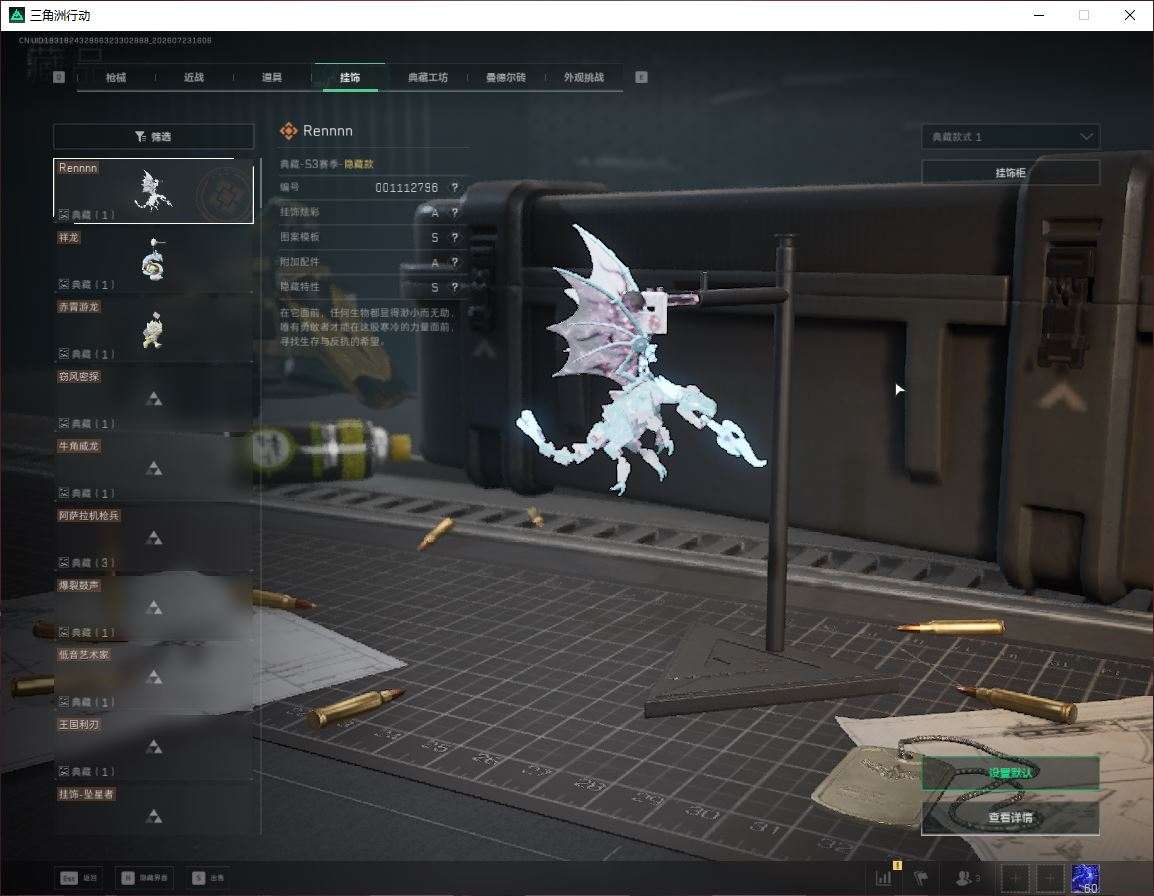Select the 赤霄游龙 charm card
1154x896 pixels.
(x=153, y=329)
